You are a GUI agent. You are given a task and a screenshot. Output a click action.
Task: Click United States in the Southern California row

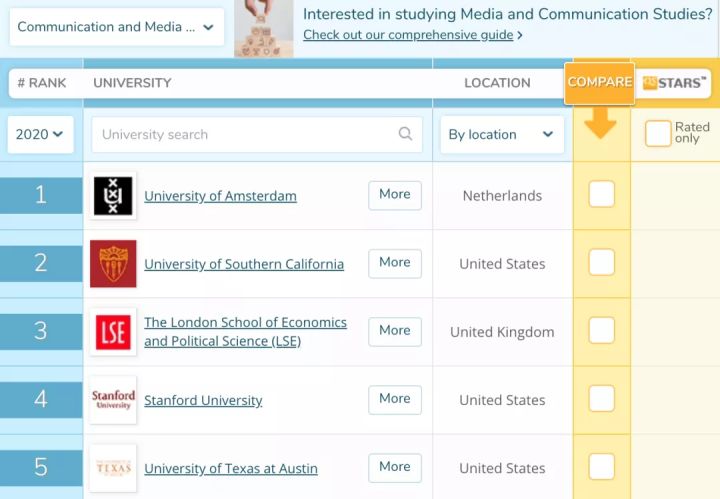pos(502,264)
